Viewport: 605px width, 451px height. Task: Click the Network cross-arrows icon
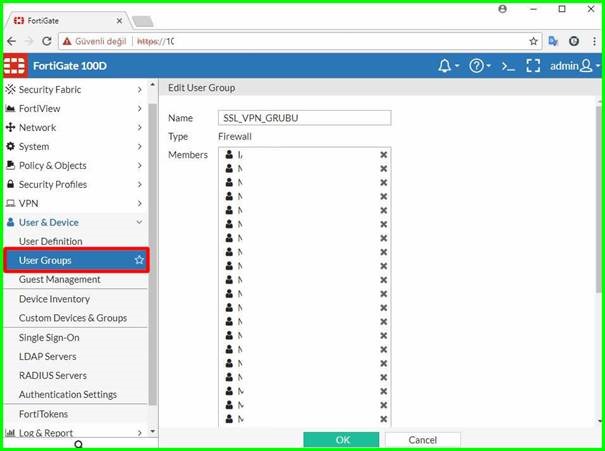point(10,127)
